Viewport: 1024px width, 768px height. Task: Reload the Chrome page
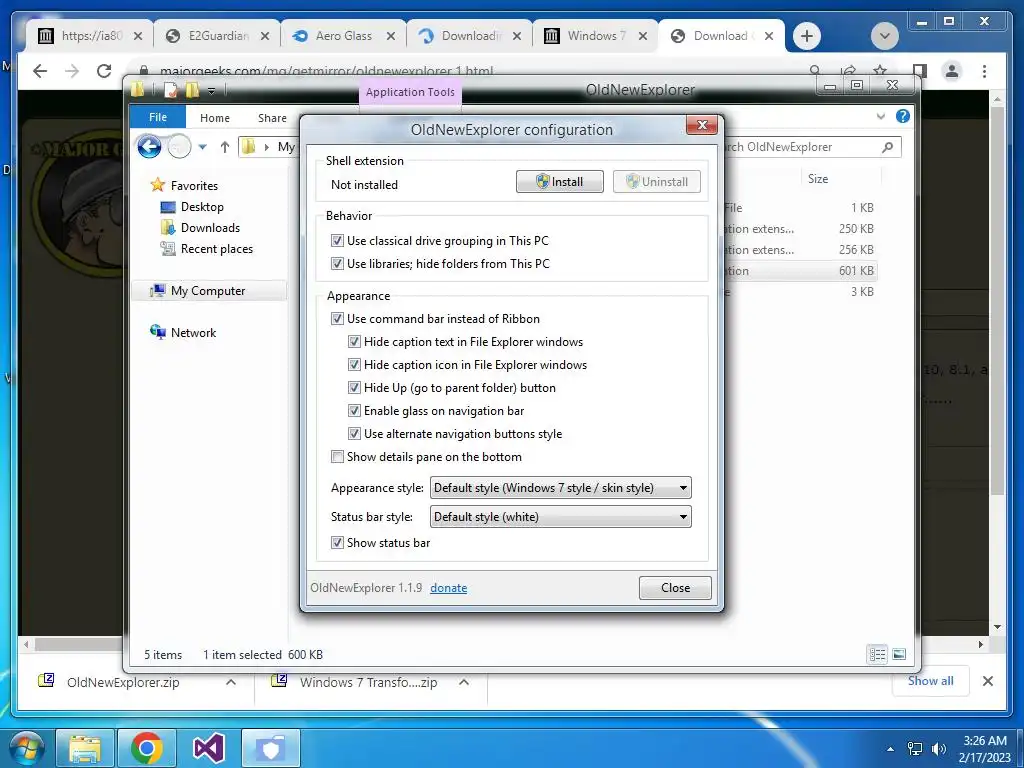coord(104,71)
